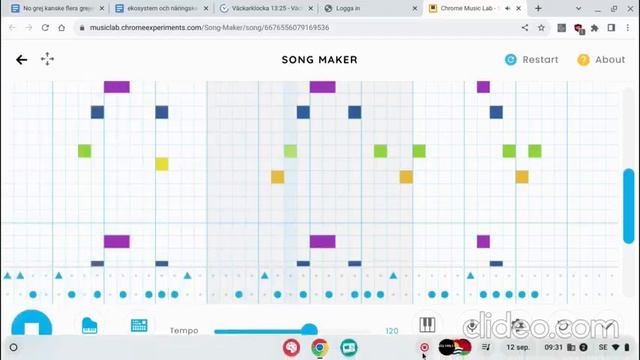Open the About help link

pyautogui.click(x=601, y=60)
